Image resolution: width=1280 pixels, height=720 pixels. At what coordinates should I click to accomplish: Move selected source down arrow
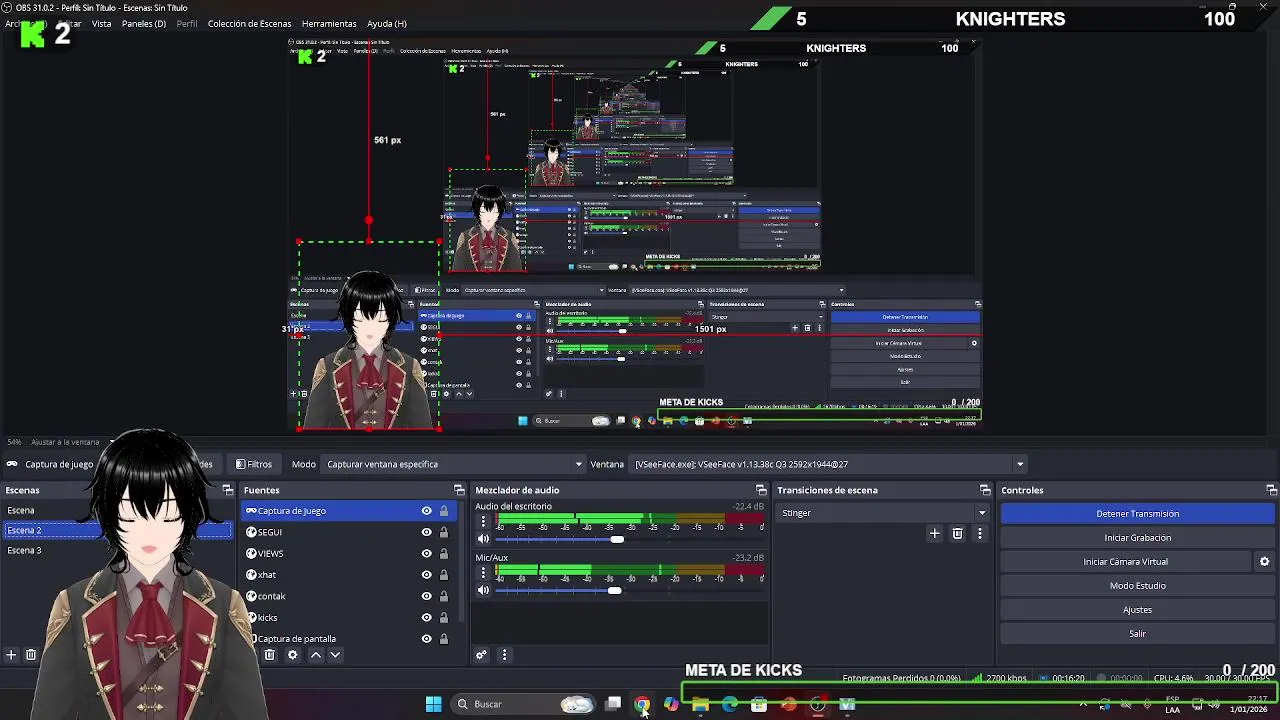335,655
